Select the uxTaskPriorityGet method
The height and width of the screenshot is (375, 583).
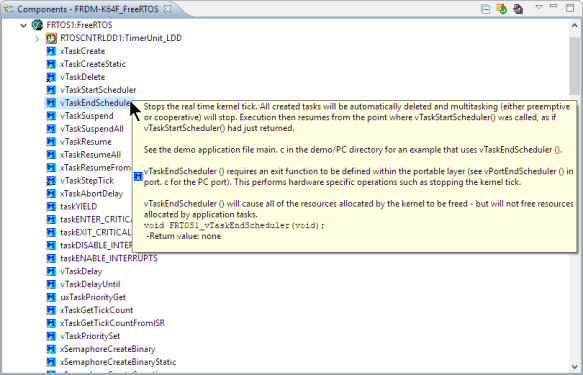pyautogui.click(x=93, y=297)
